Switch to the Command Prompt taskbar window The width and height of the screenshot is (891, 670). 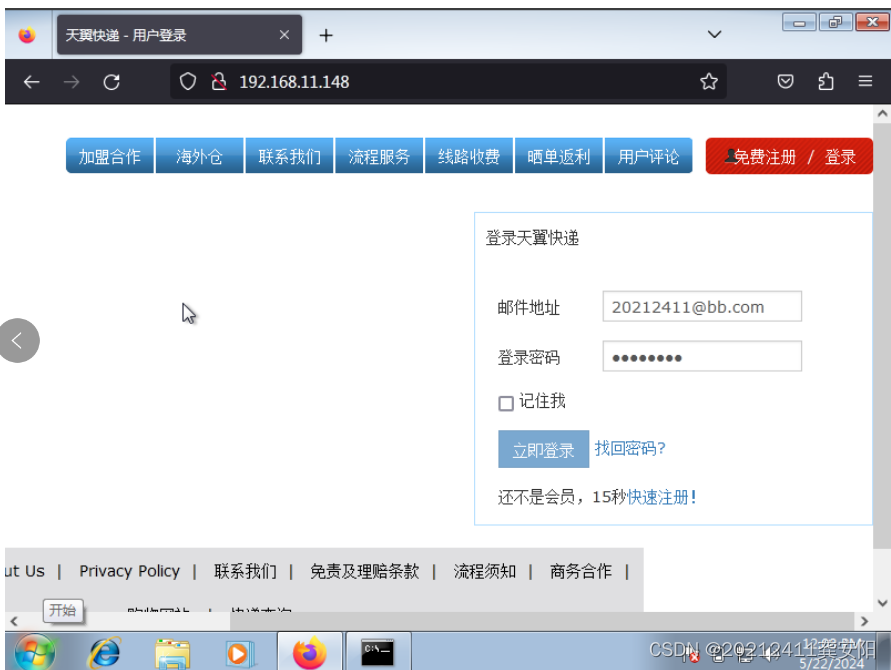point(378,652)
